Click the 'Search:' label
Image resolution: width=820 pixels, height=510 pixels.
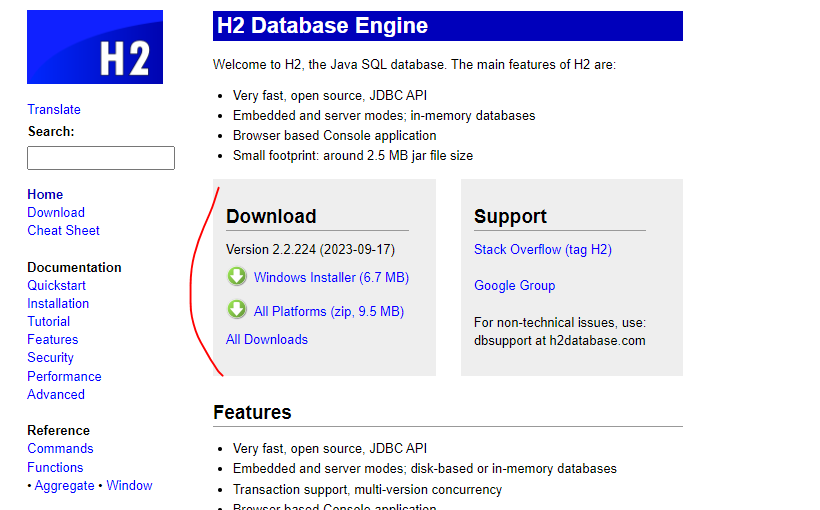point(51,131)
